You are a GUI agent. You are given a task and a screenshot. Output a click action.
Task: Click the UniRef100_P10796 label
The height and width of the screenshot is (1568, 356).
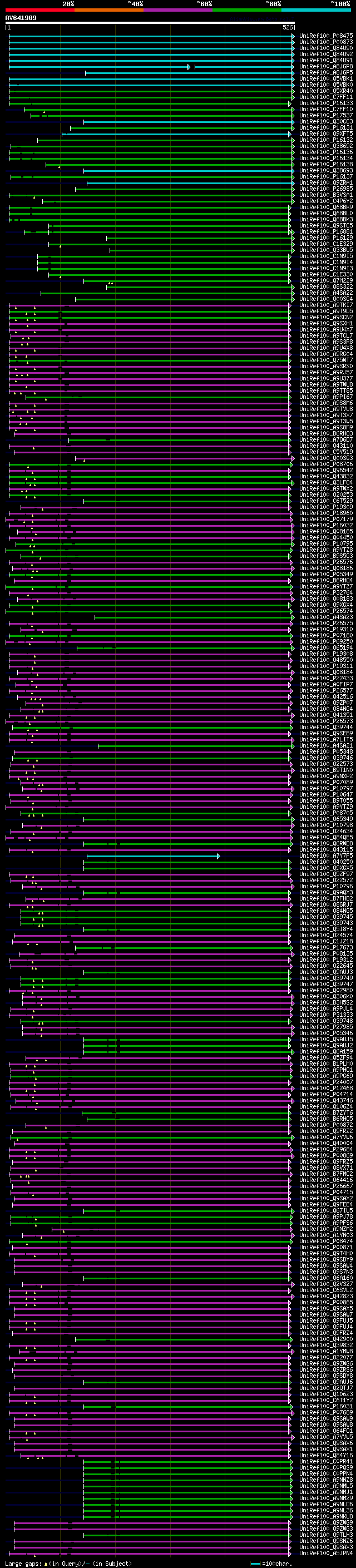click(326, 886)
